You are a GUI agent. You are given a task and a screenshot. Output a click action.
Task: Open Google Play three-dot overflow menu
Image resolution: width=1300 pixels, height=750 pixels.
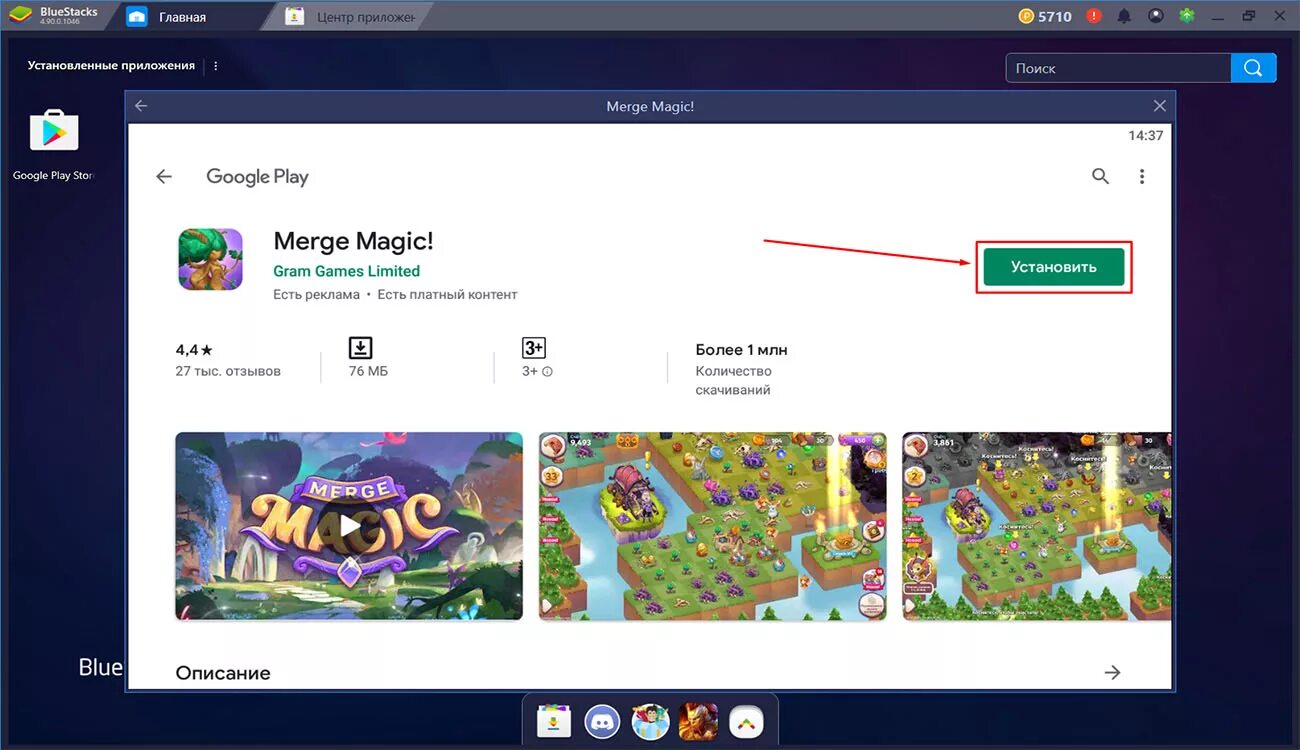coord(1142,176)
